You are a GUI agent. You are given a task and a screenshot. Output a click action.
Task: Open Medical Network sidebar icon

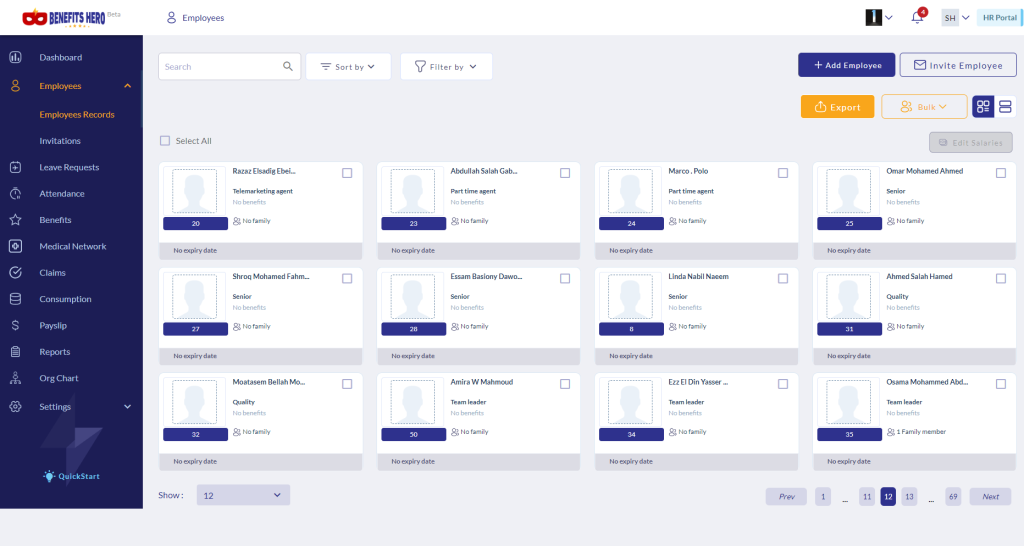coord(15,246)
